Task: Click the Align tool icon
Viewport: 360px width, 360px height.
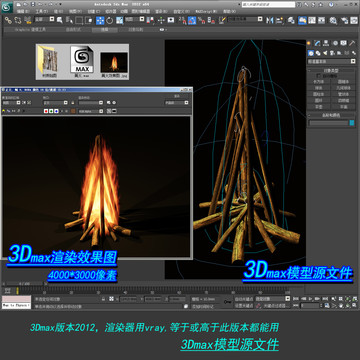Action: pos(279,20)
